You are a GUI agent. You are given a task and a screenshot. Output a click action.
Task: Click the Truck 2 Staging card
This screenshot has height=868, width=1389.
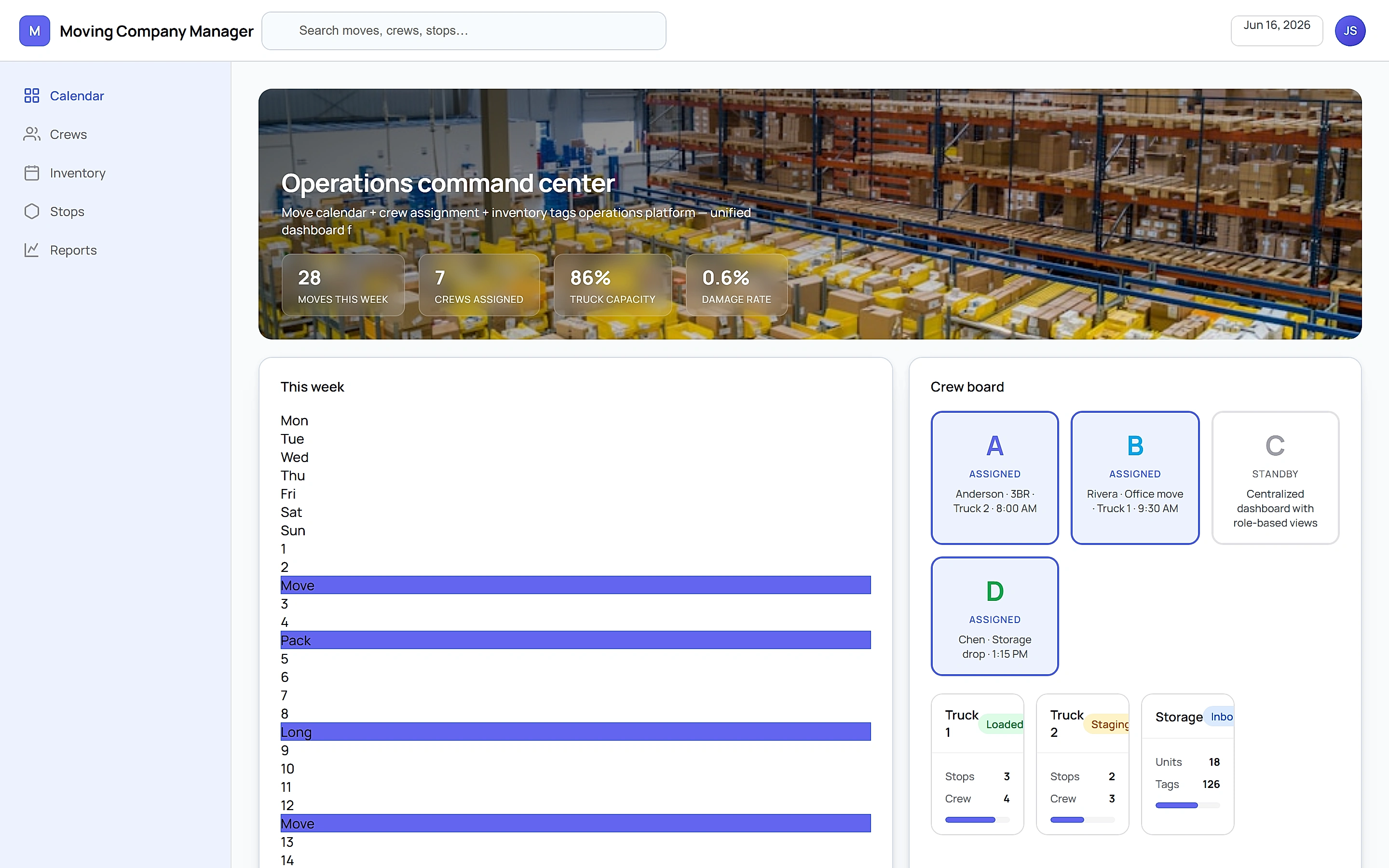[x=1082, y=764]
